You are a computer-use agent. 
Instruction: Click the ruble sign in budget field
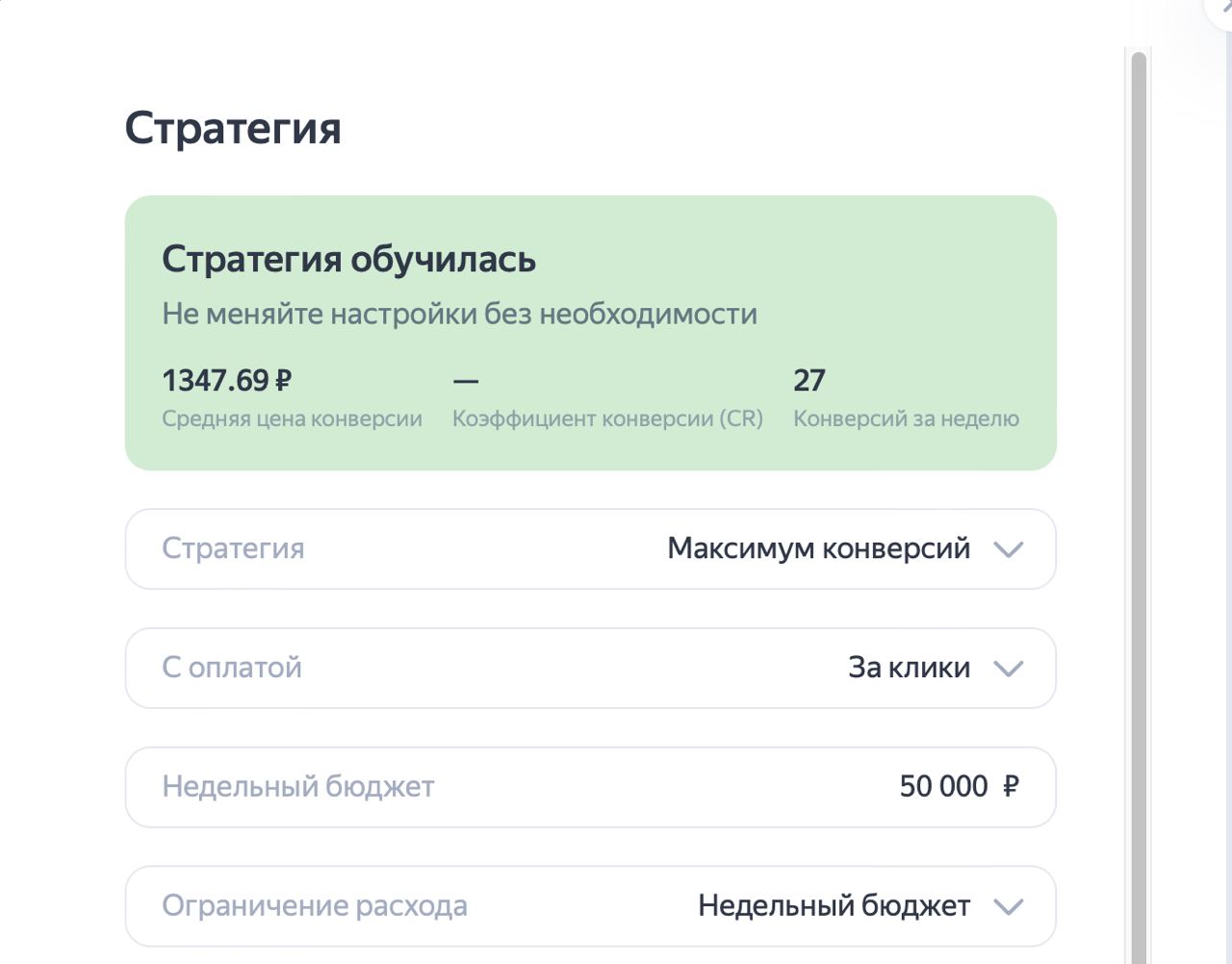(1011, 787)
